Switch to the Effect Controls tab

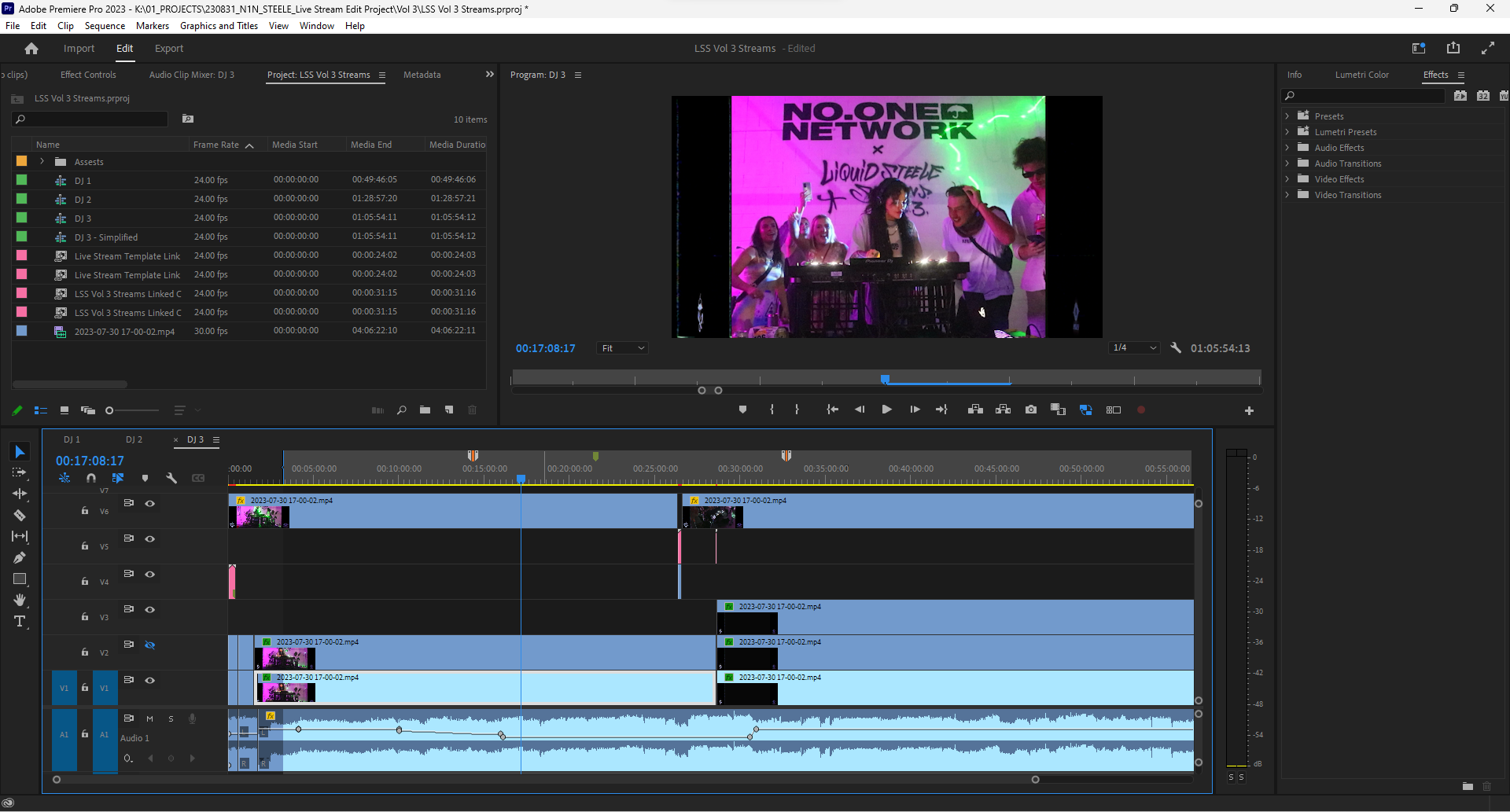(88, 75)
